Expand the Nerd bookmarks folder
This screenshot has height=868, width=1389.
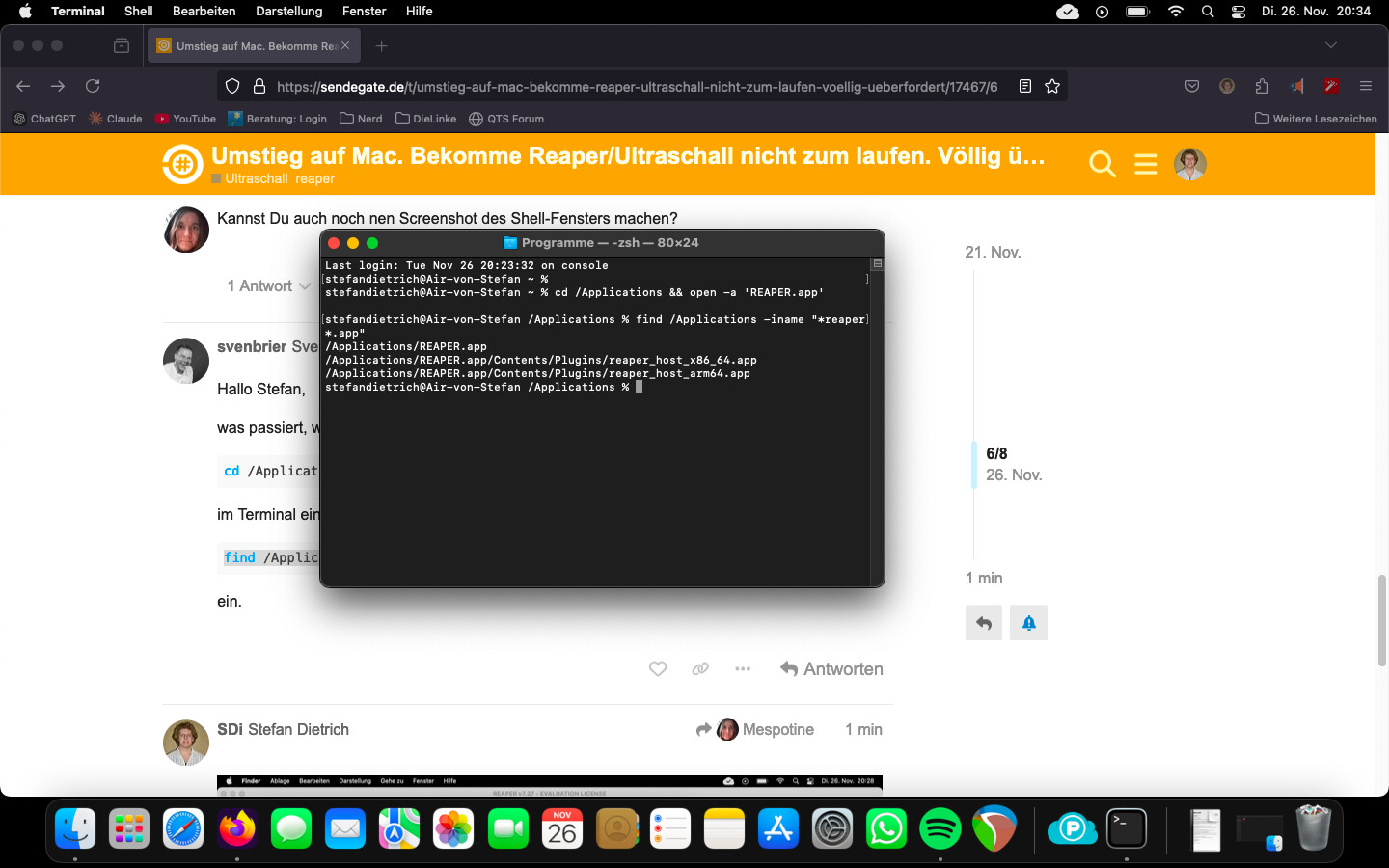[x=362, y=119]
